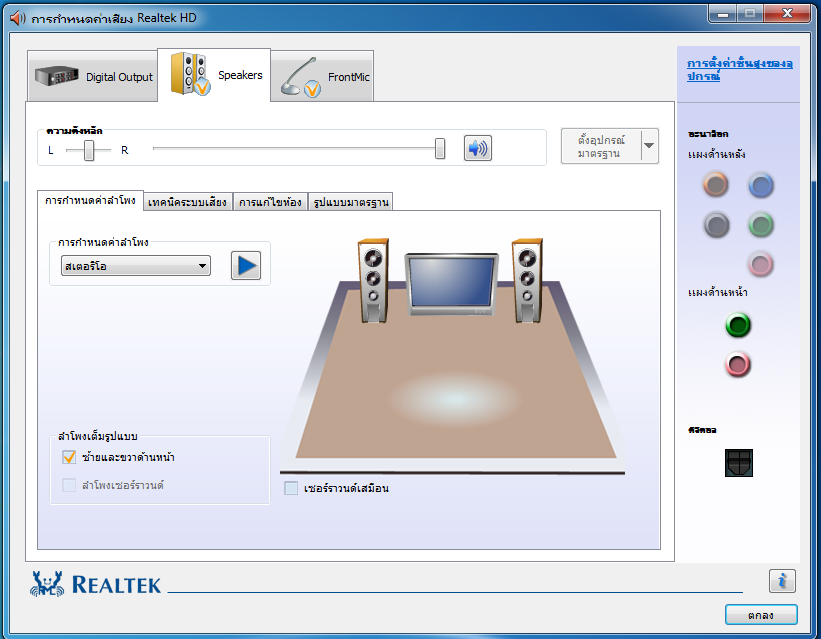The height and width of the screenshot is (639, 821).
Task: Open speaker configuration subtab (การกำหนดค่าลำโพง)
Action: 90,201
